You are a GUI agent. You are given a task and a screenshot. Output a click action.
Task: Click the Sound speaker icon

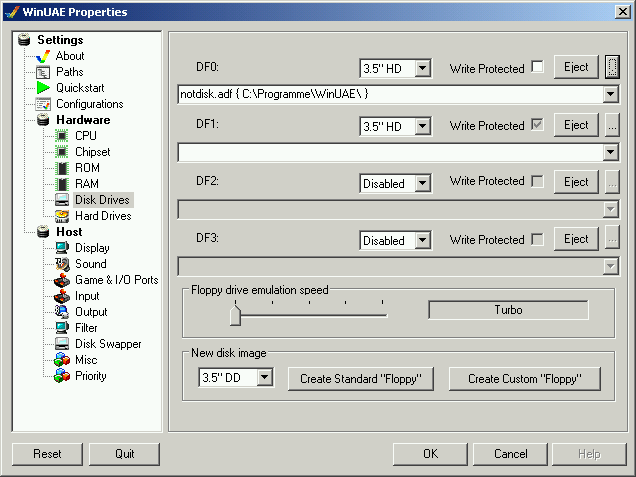62,264
